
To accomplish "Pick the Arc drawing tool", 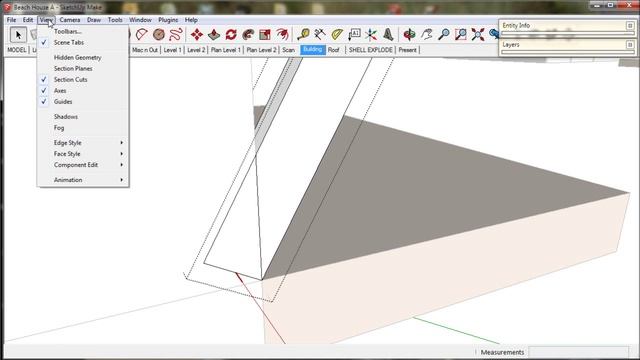I will coord(142,35).
